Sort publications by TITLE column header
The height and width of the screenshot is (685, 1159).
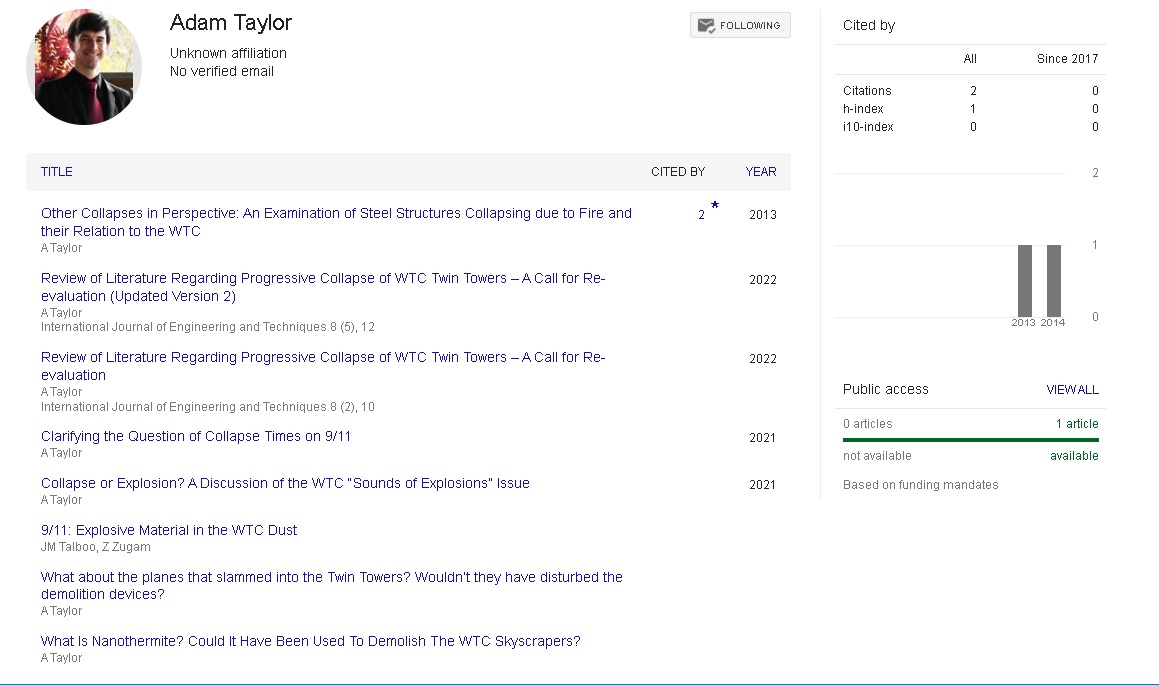point(56,171)
